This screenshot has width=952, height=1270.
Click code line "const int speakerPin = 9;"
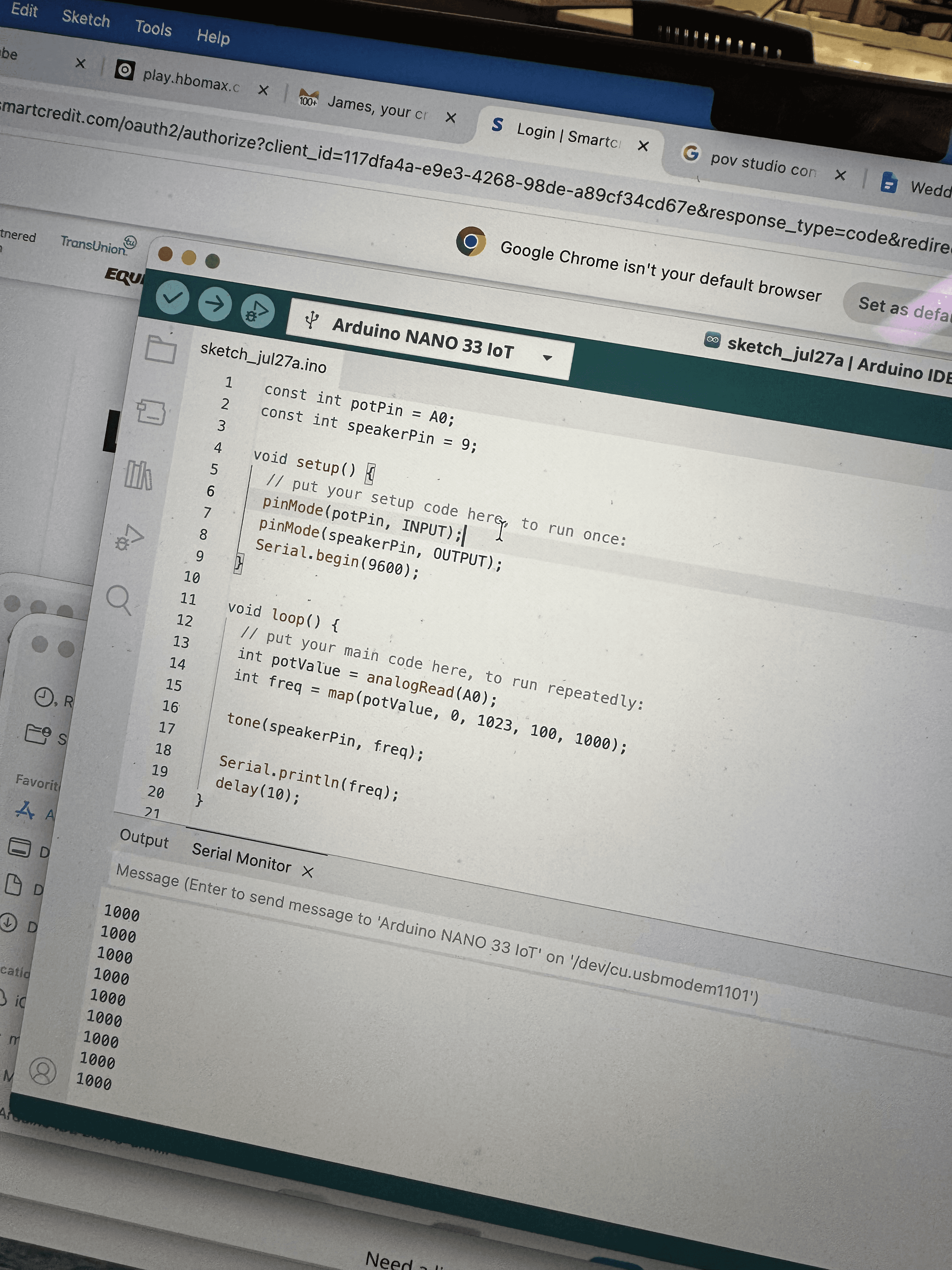tap(369, 429)
